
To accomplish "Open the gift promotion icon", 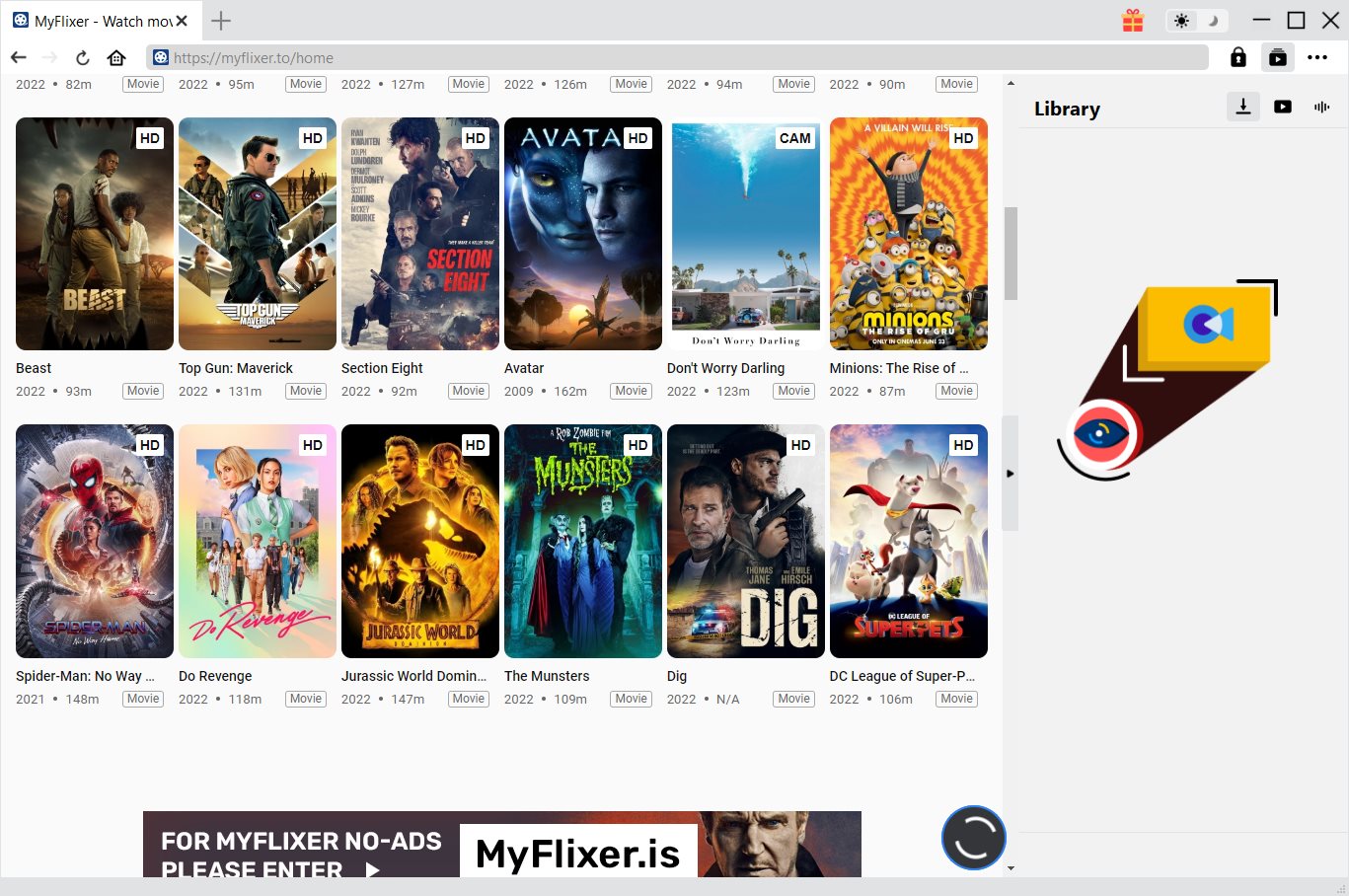I will tap(1132, 20).
